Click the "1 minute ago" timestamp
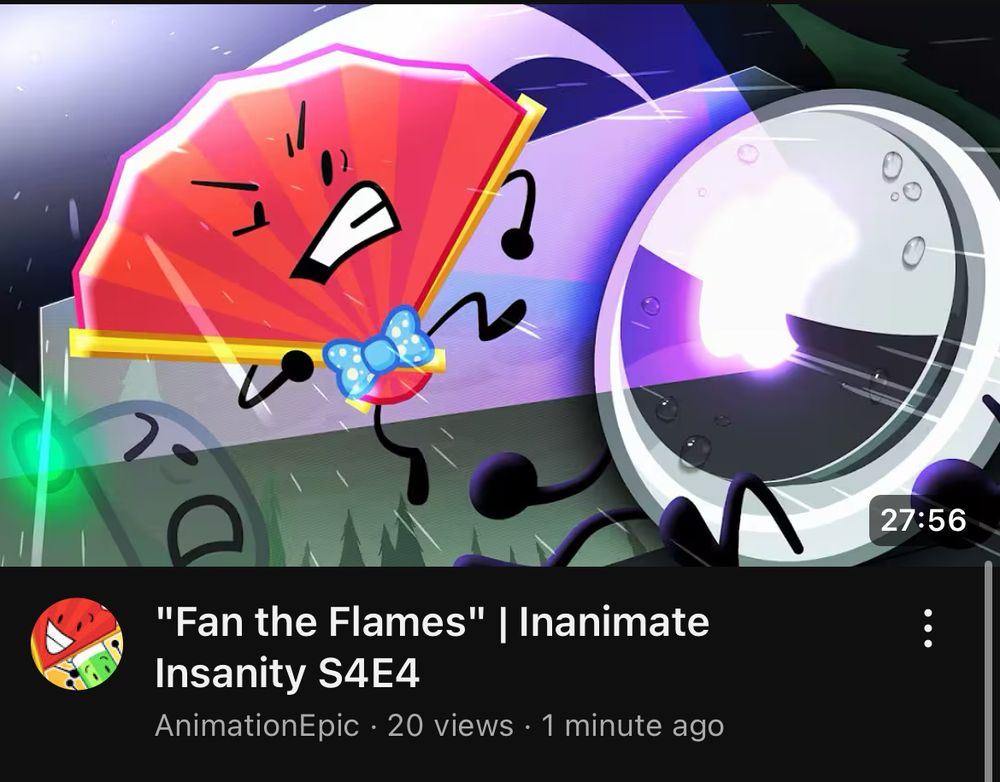The height and width of the screenshot is (782, 1000). tap(633, 726)
